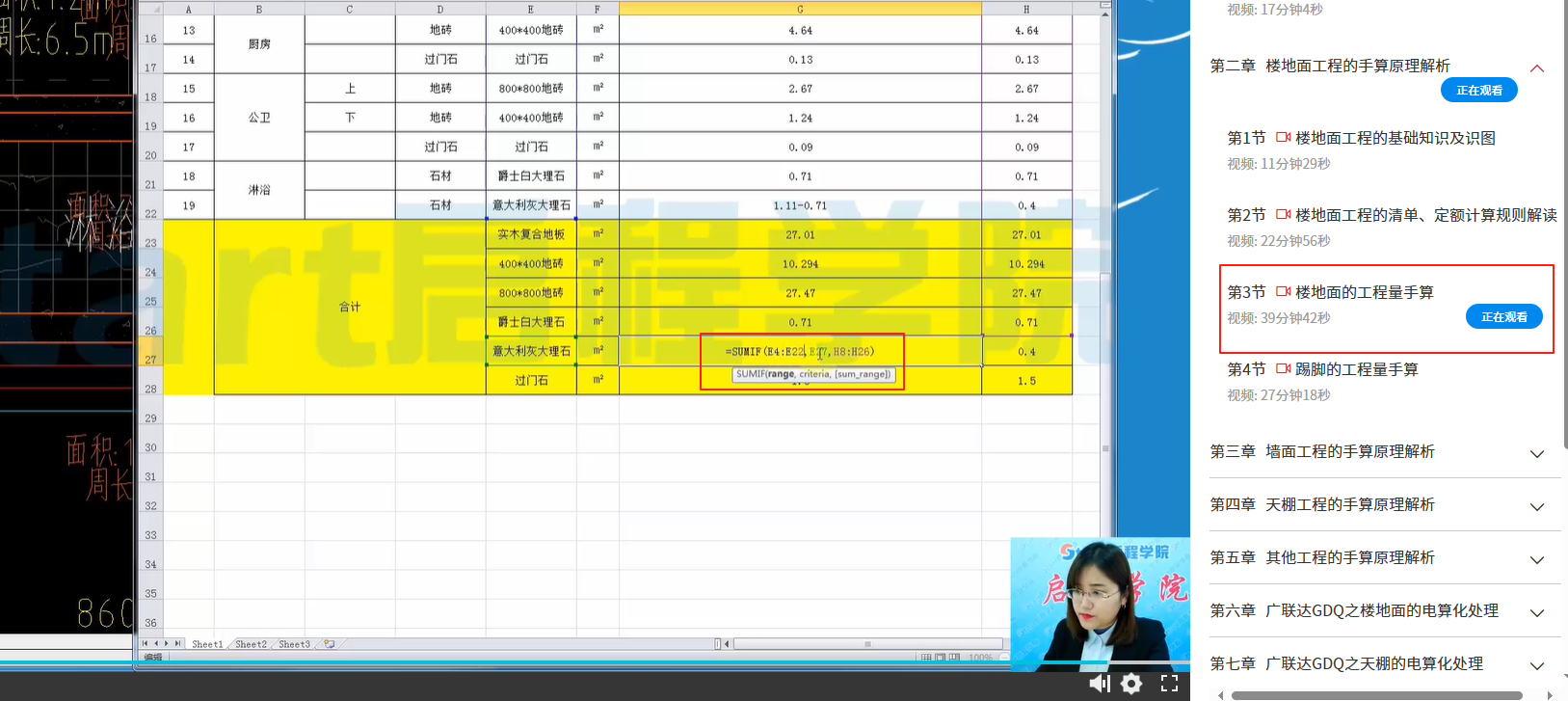Click 正在观看 button in 第3节 lesson
The height and width of the screenshot is (701, 1568).
click(x=1504, y=316)
